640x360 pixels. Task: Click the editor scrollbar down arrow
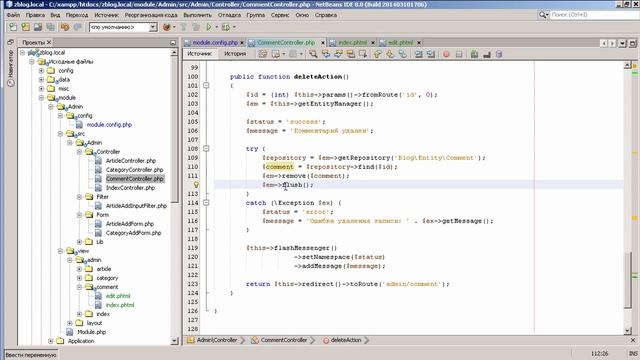[x=628, y=331]
